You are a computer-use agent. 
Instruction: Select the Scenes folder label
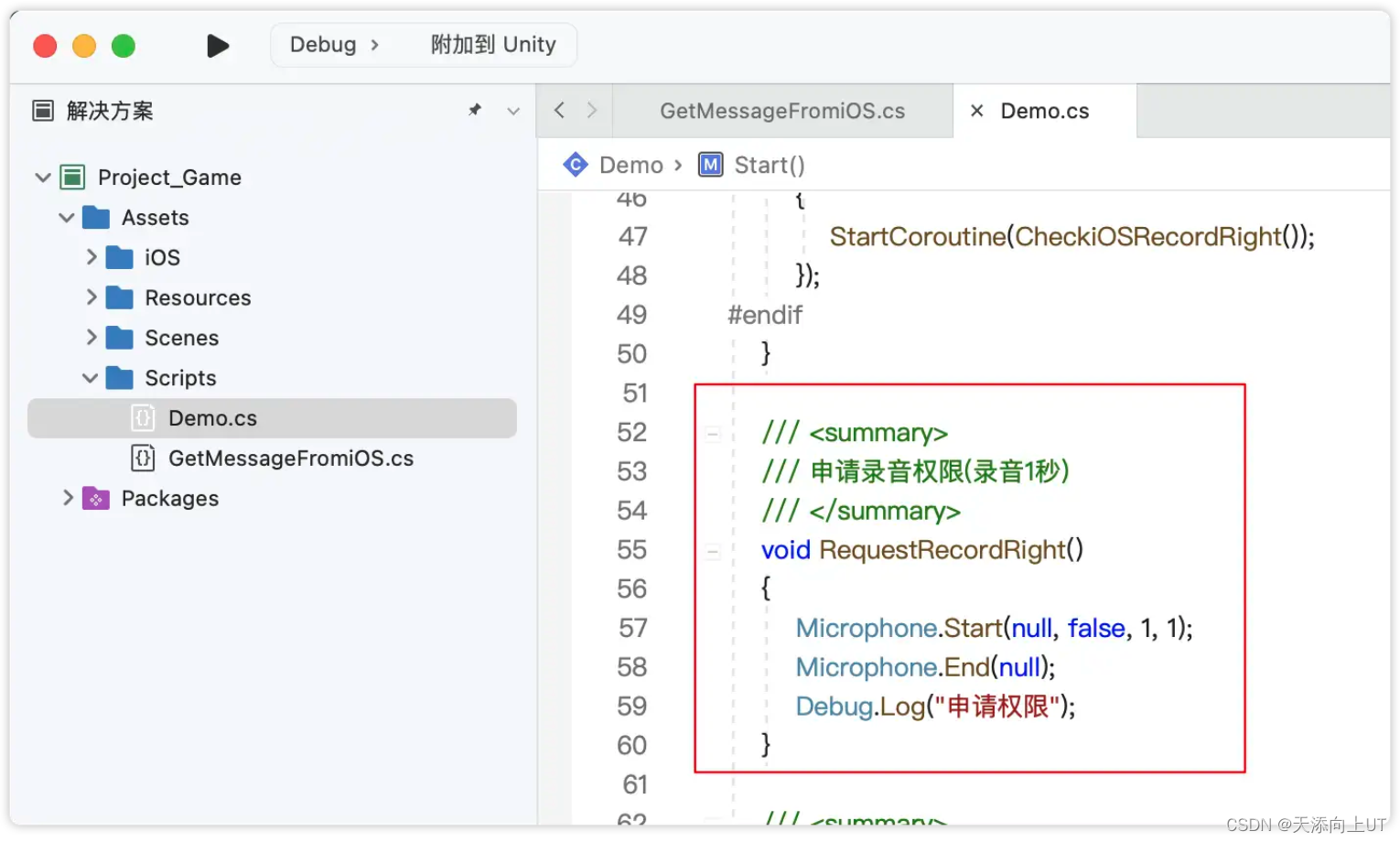pos(182,338)
